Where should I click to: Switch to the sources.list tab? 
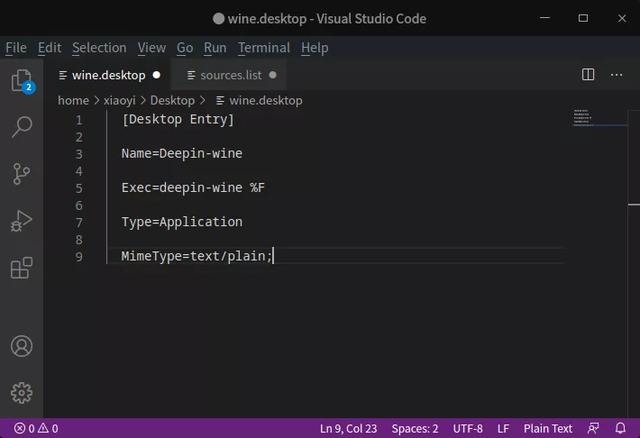coord(231,75)
